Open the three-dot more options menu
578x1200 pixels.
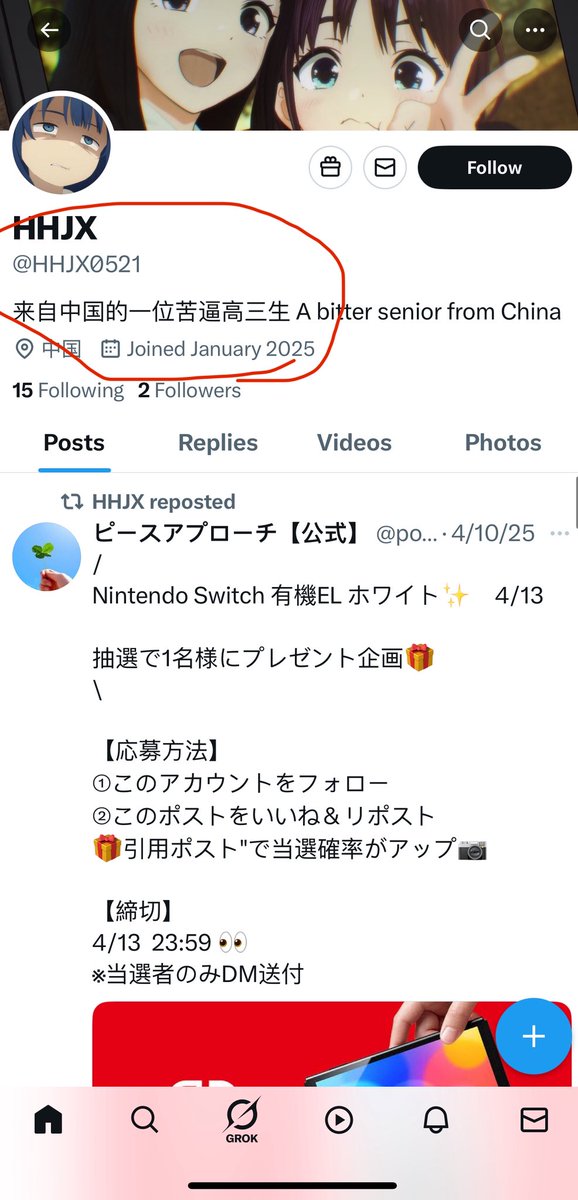coord(535,30)
